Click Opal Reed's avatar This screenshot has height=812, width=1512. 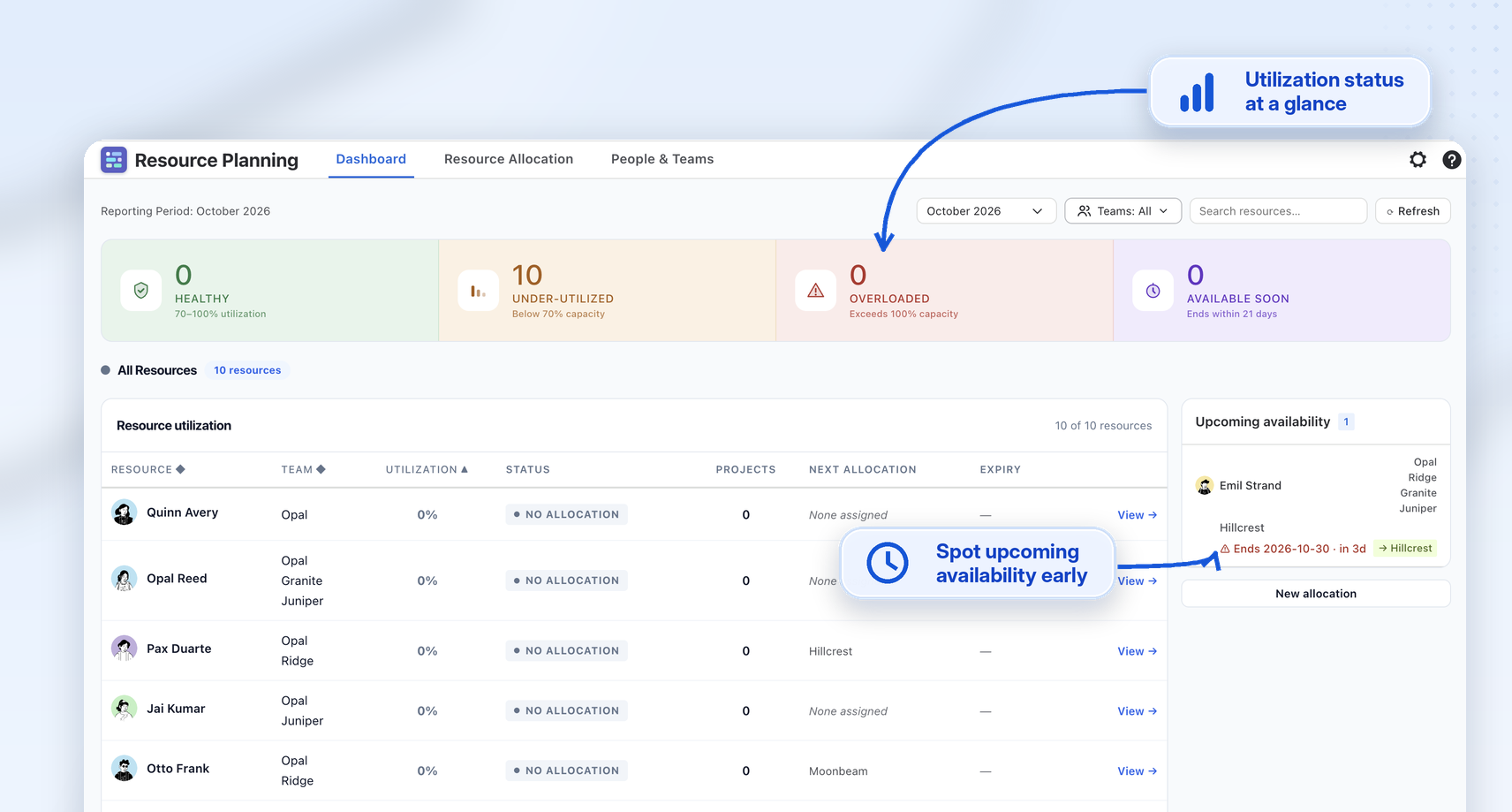(x=124, y=579)
